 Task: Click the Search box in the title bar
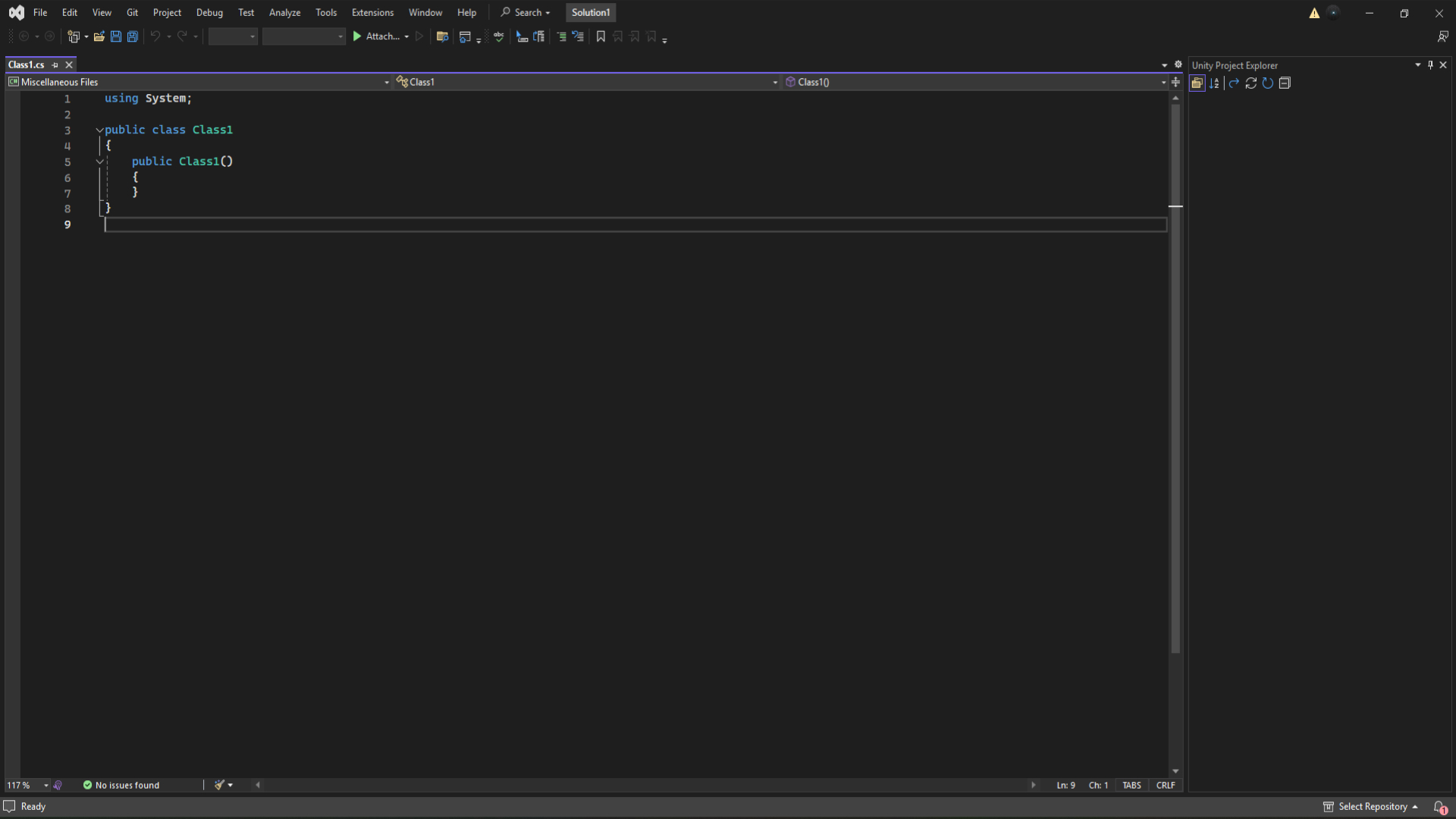pyautogui.click(x=526, y=13)
